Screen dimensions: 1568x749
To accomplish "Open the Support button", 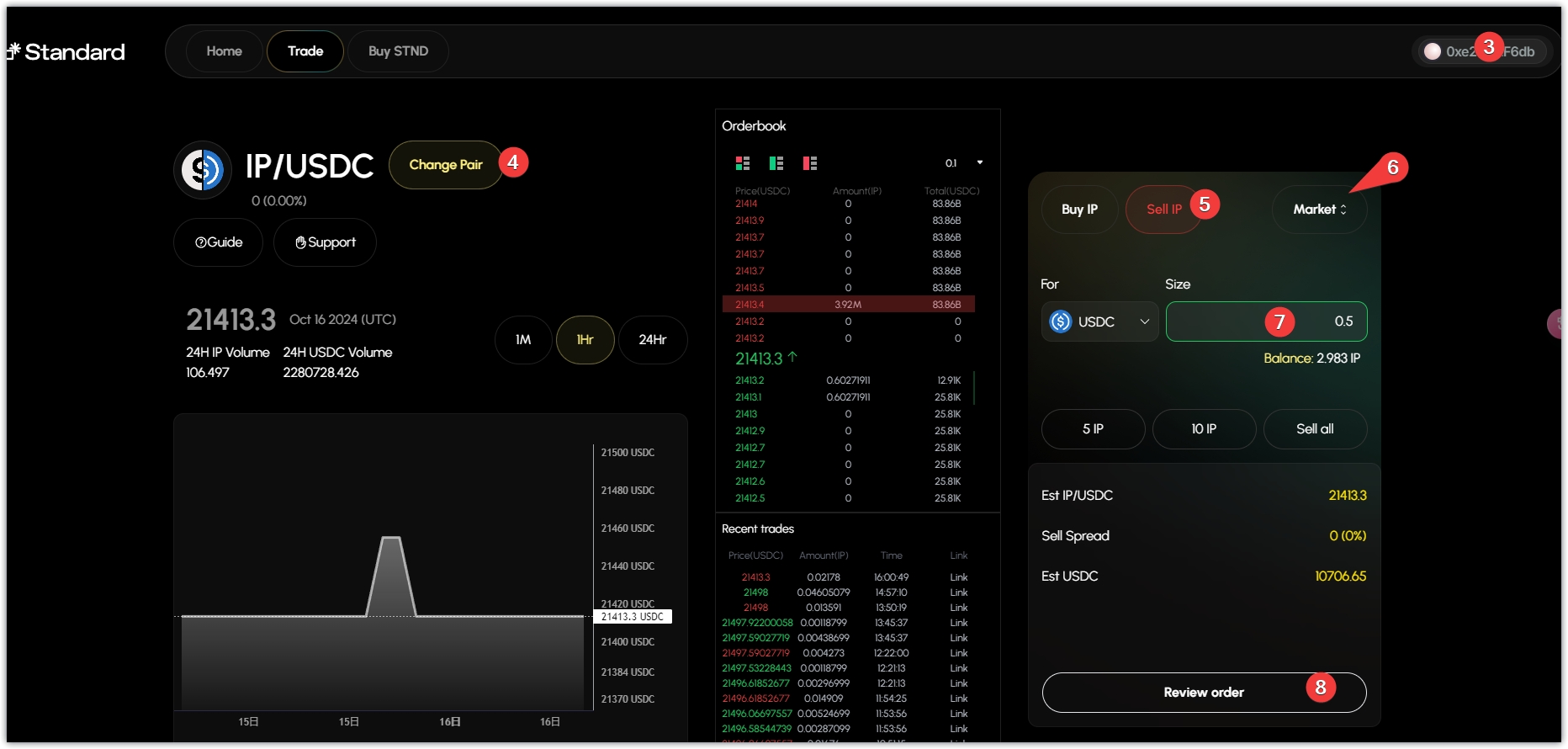I will coord(325,242).
